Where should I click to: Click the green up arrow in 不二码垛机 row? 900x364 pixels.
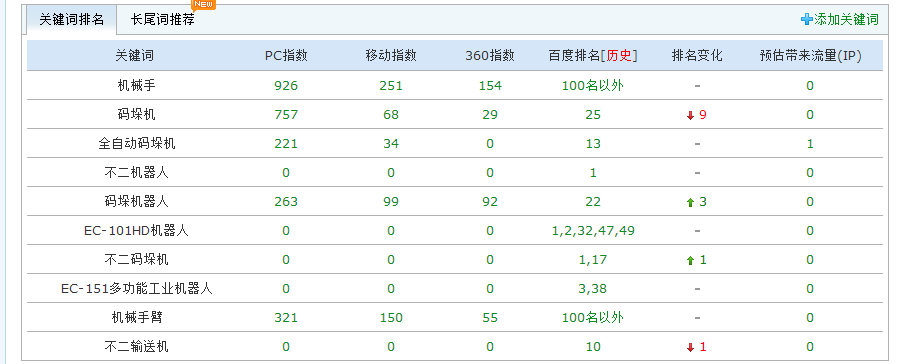pyautogui.click(x=690, y=261)
